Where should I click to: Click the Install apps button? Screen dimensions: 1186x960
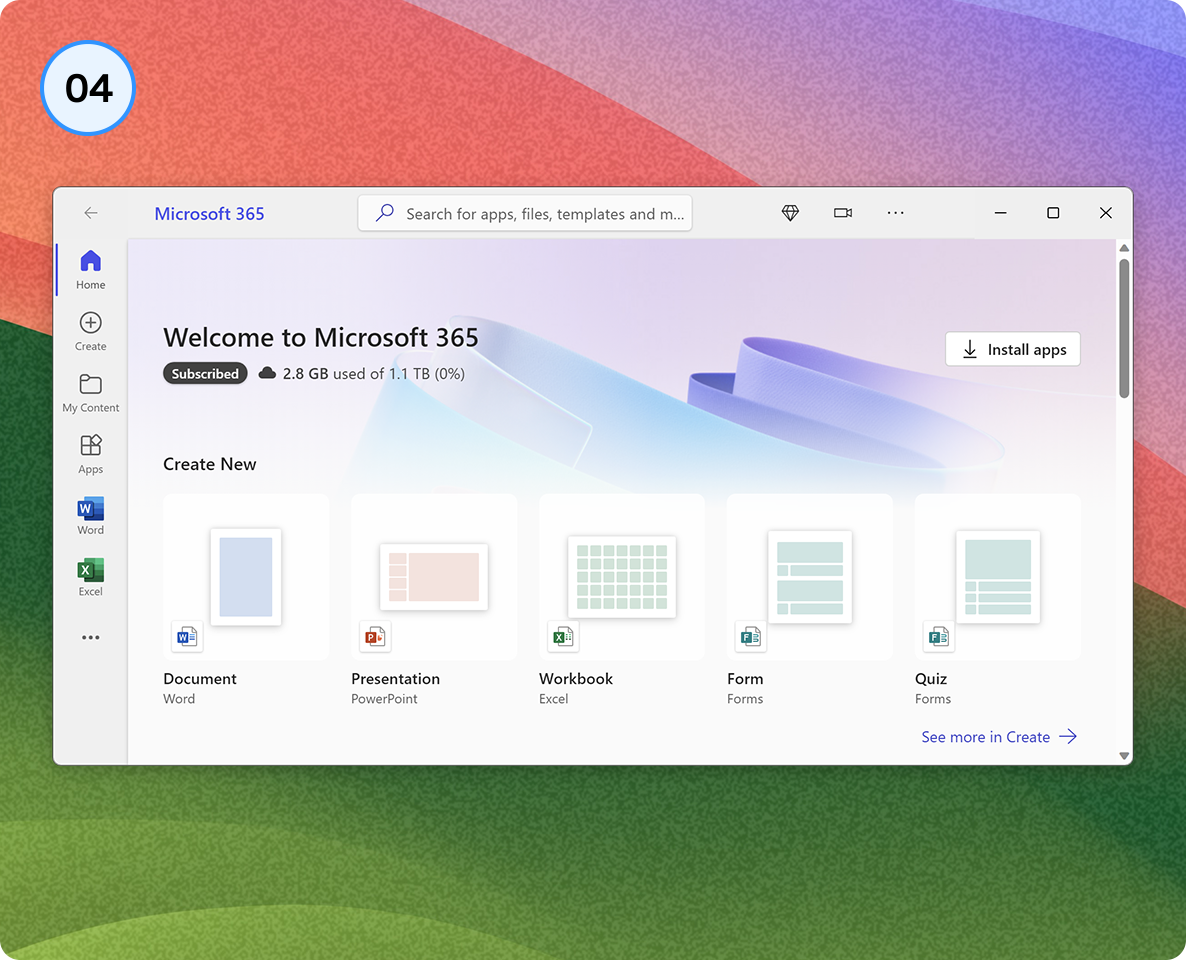coord(1013,350)
